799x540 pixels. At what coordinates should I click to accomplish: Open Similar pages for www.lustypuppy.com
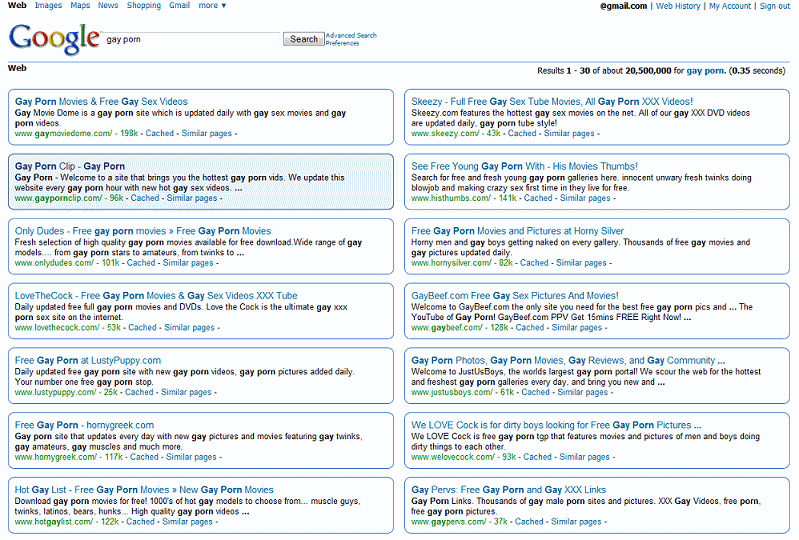186,392
